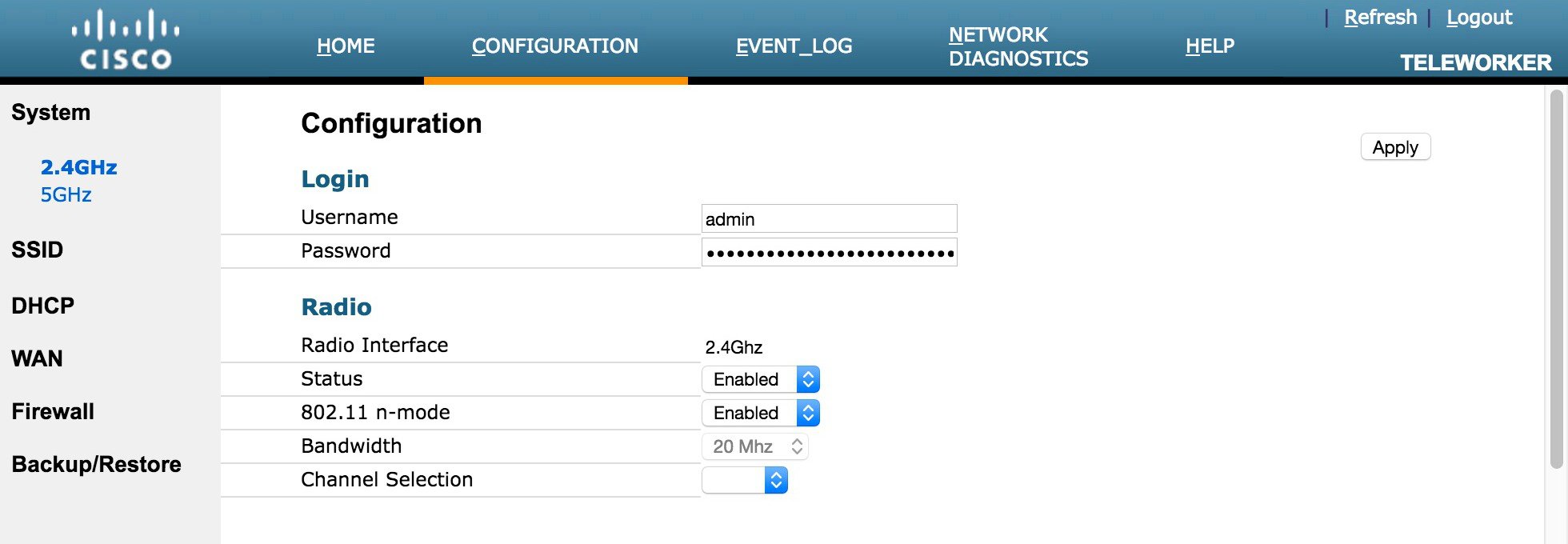Click the Refresh link
1568x544 pixels.
tap(1380, 18)
